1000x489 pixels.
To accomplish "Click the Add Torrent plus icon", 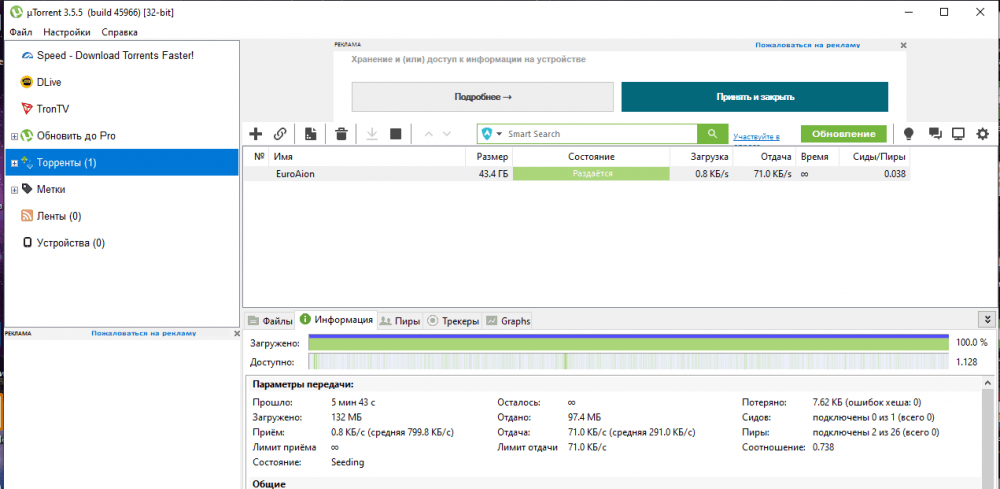I will (255, 134).
